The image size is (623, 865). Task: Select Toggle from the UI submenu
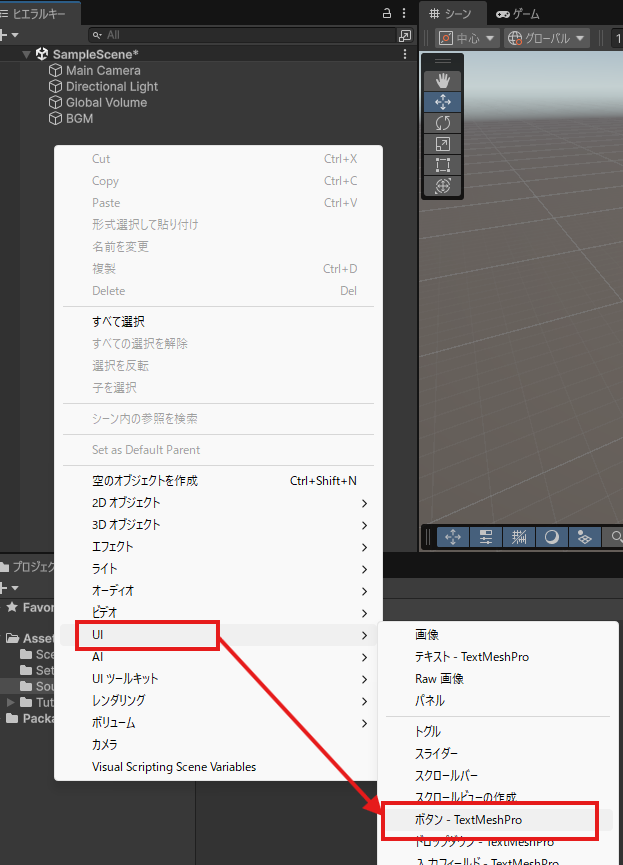point(428,731)
